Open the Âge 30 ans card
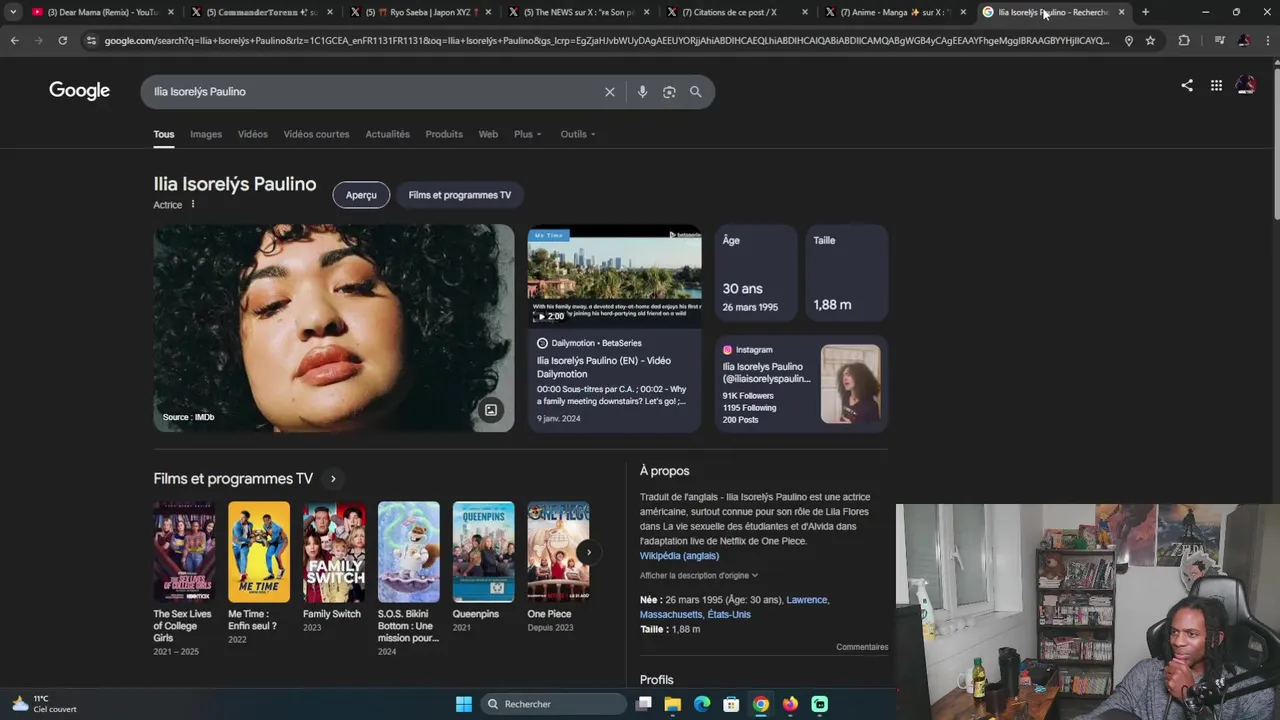 (x=756, y=273)
